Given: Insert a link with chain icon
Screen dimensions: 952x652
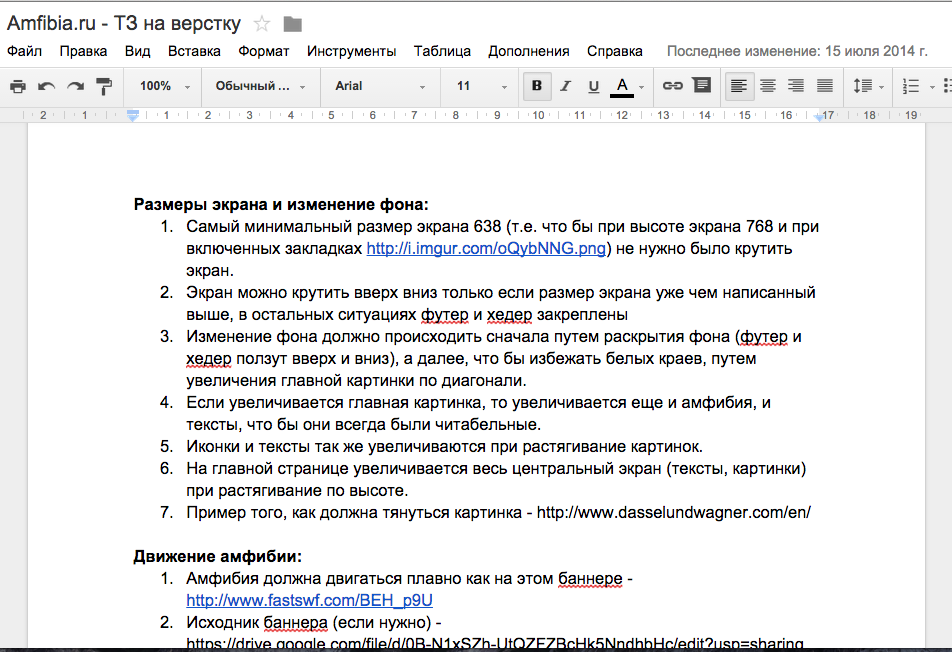Looking at the screenshot, I should click(x=672, y=86).
